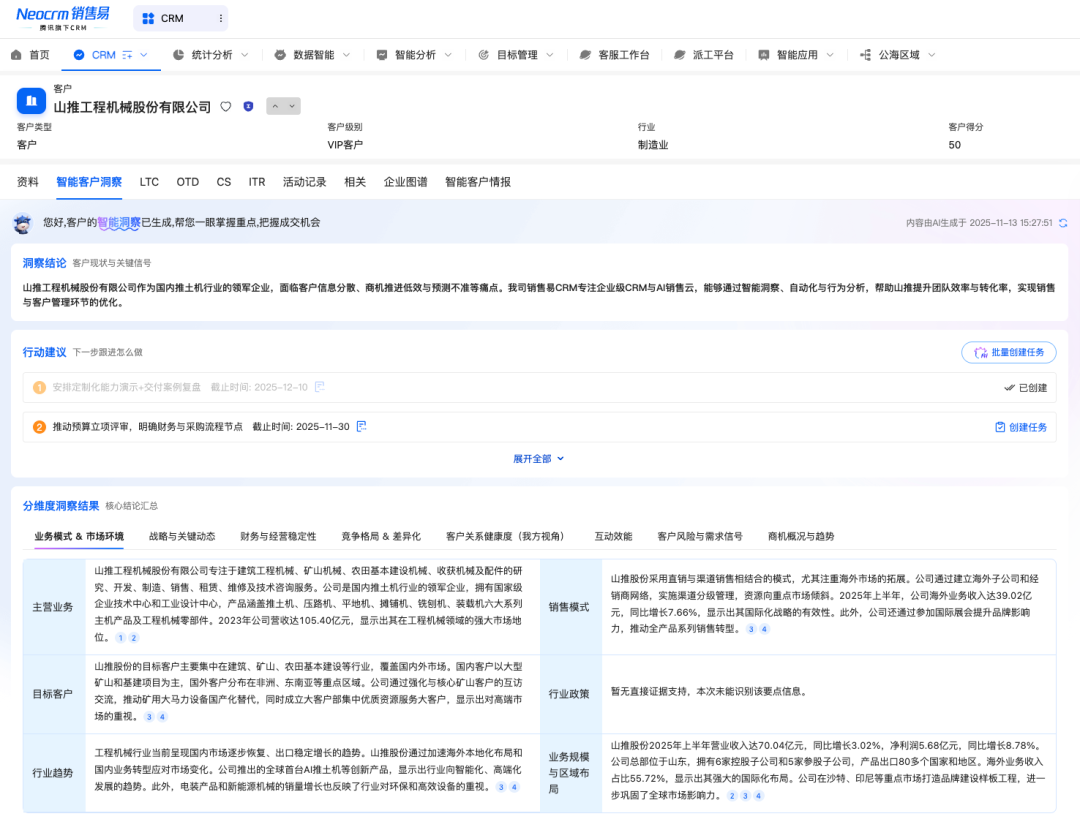This screenshot has height=830, width=1080.
Task: Open citation 3 in 目标客户 text
Action: tap(149, 717)
